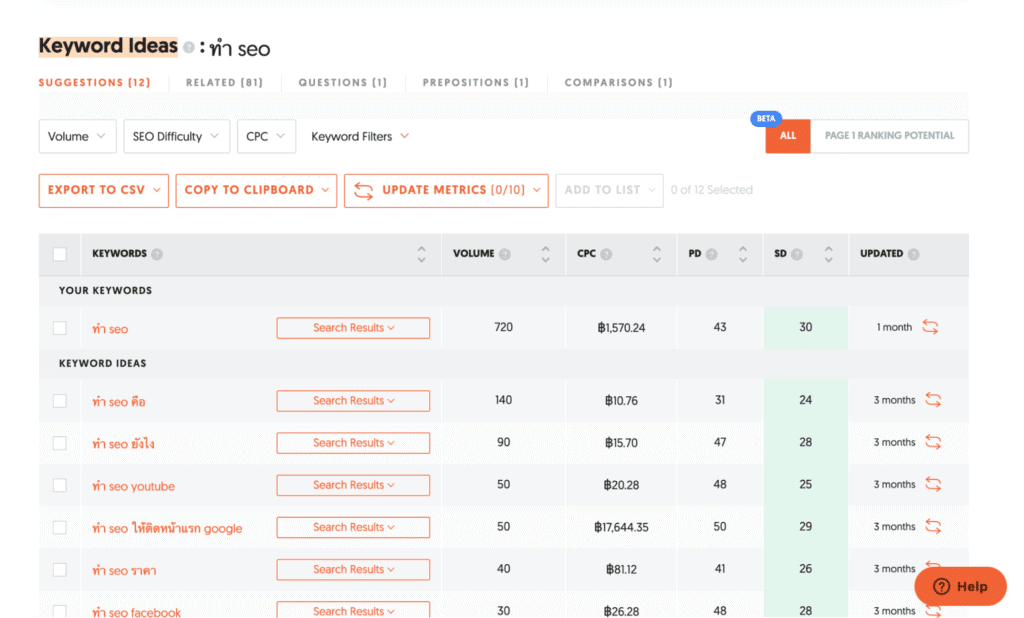The image size is (1024, 618).
Task: Open the Help widget
Action: (x=959, y=586)
